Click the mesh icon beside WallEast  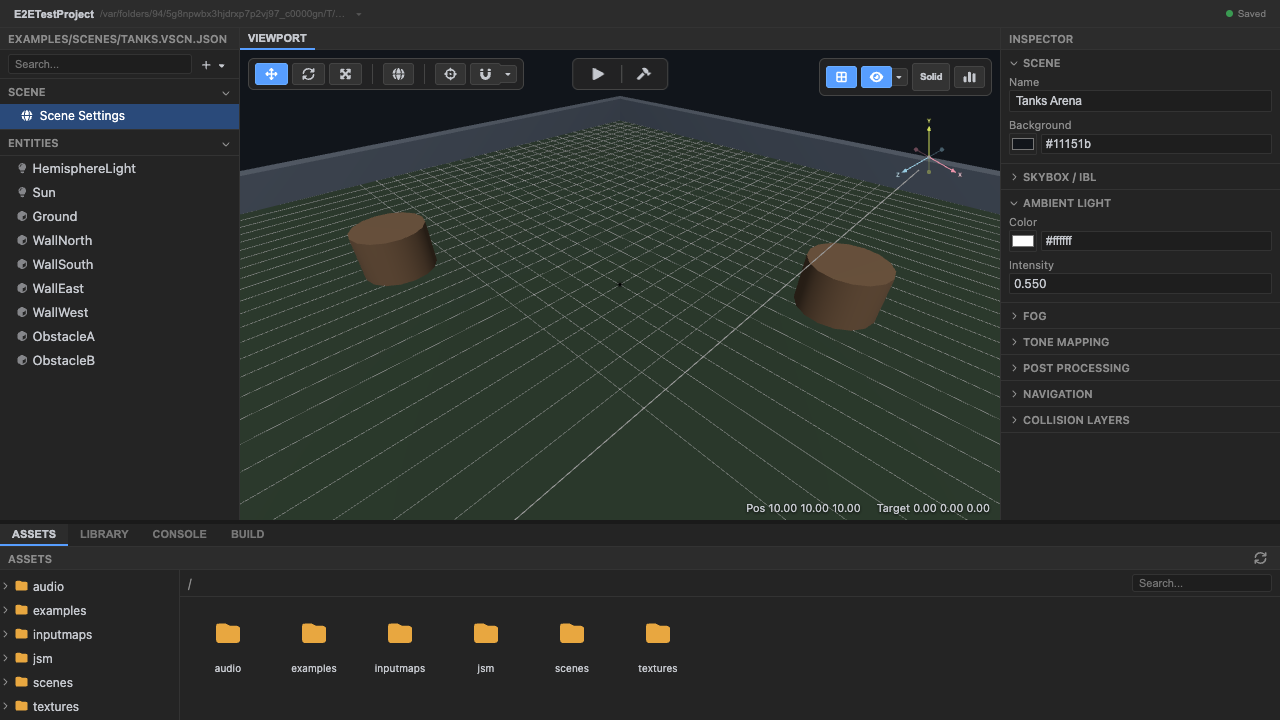point(22,288)
